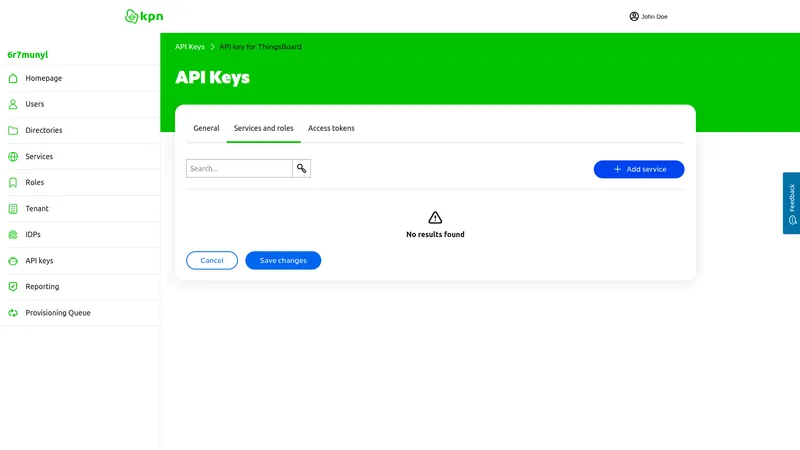Click the KPN logo
Viewport: 800px width, 450px height.
[x=144, y=16]
